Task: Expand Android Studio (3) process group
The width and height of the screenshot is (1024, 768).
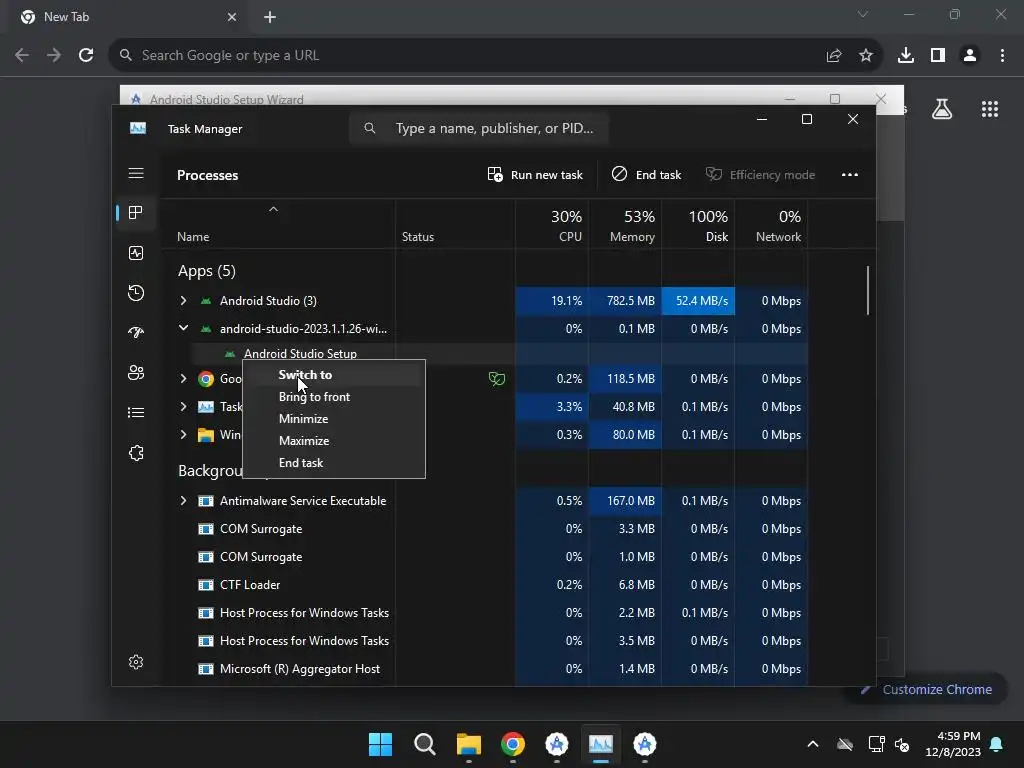Action: [184, 300]
